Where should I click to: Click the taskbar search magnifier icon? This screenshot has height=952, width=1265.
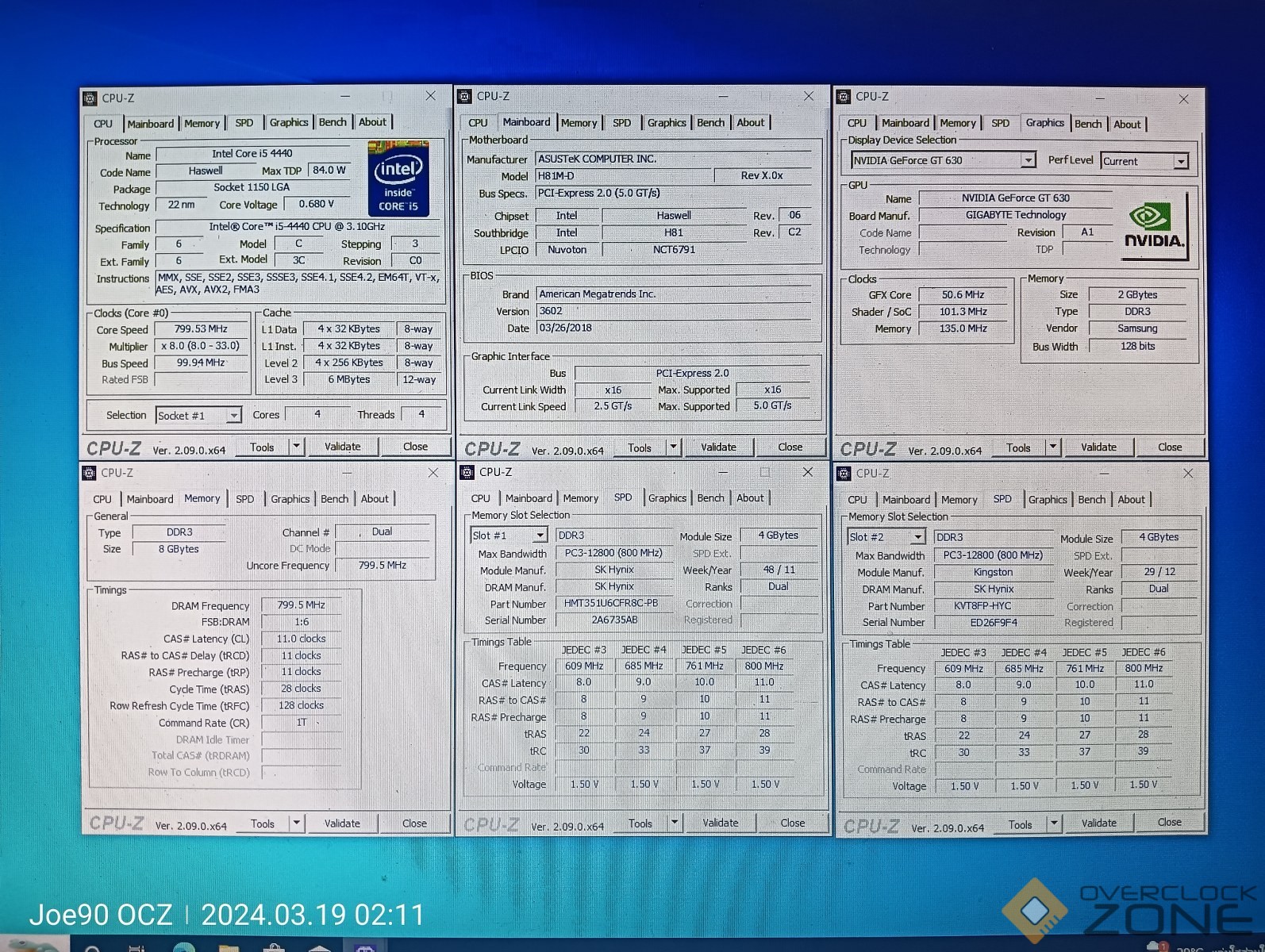point(92,947)
